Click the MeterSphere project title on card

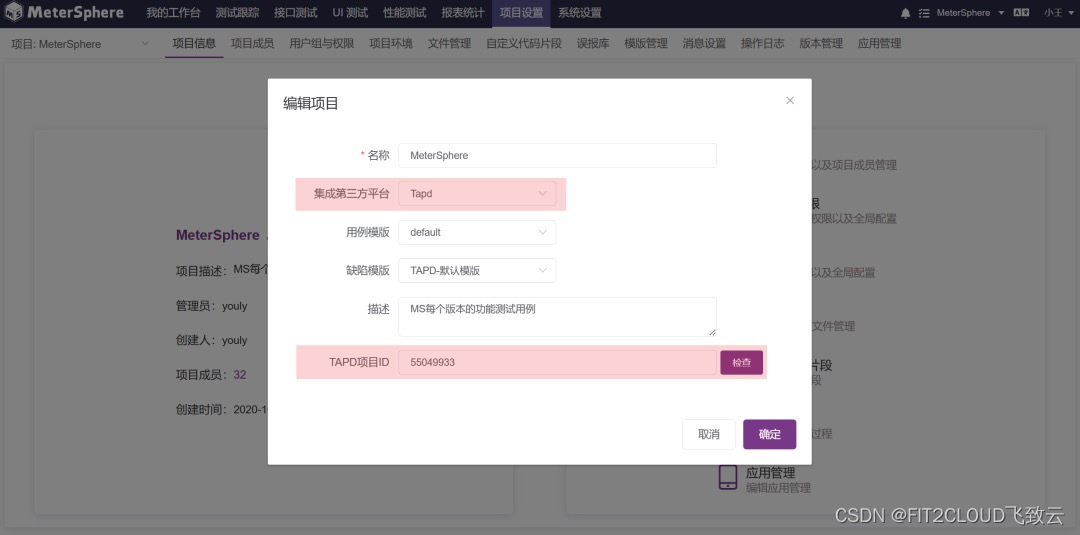pos(218,235)
